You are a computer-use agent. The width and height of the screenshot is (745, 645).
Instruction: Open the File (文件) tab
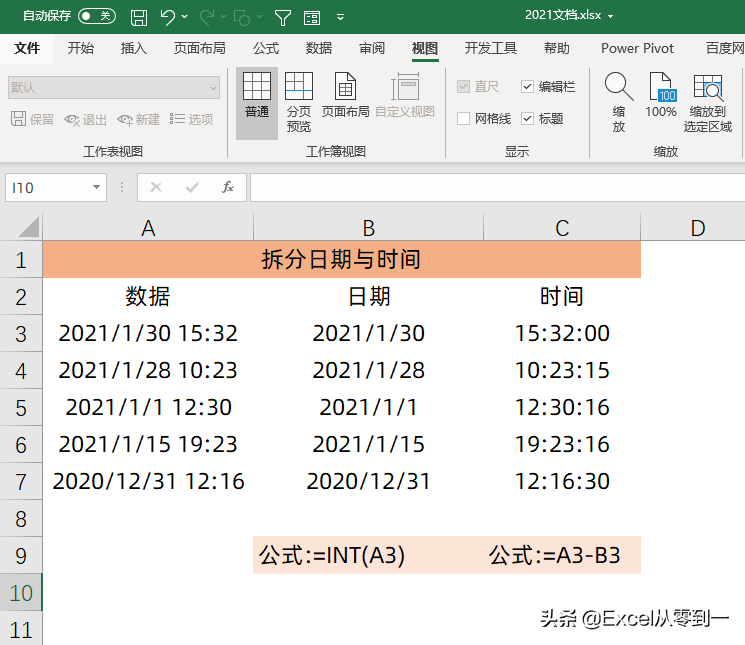(x=27, y=48)
